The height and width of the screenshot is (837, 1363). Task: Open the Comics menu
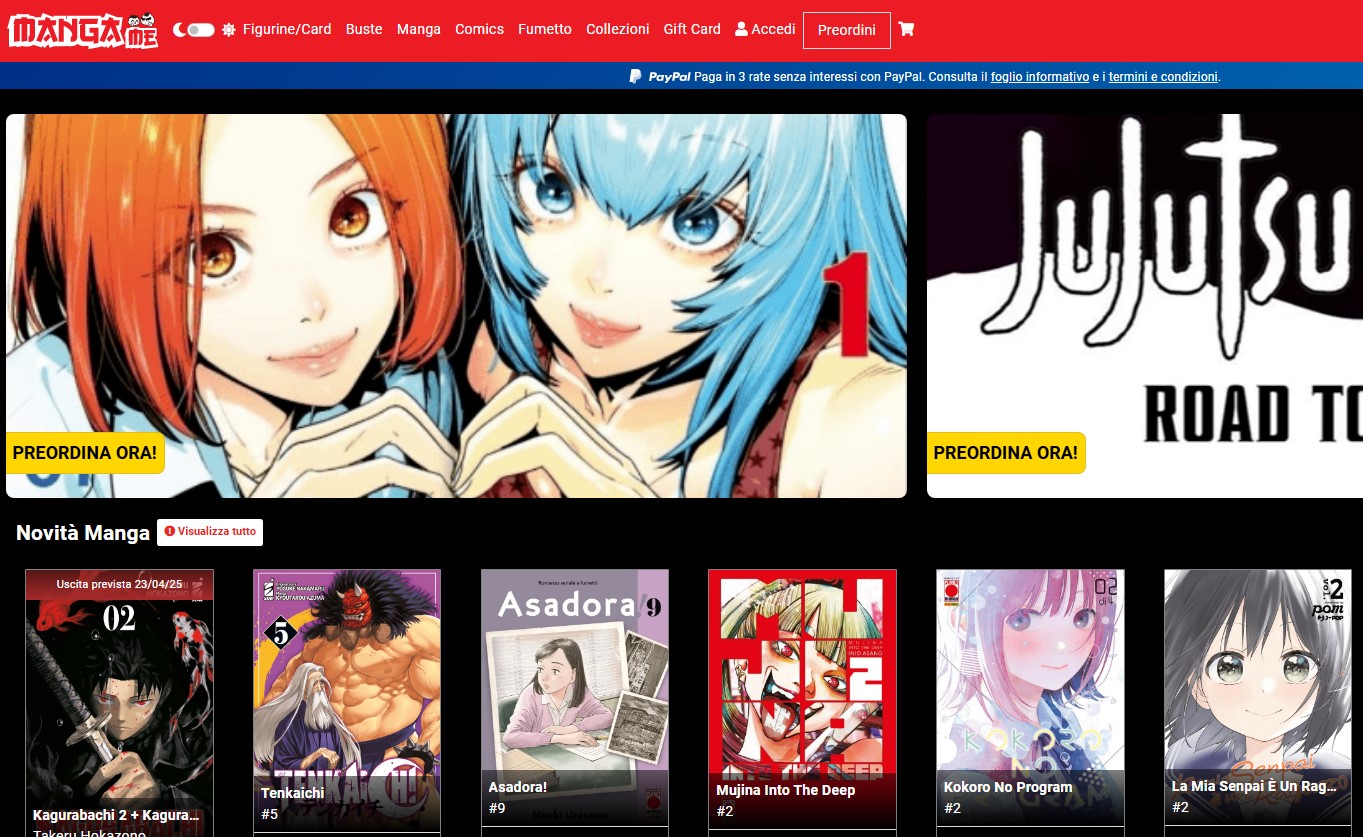pos(479,29)
